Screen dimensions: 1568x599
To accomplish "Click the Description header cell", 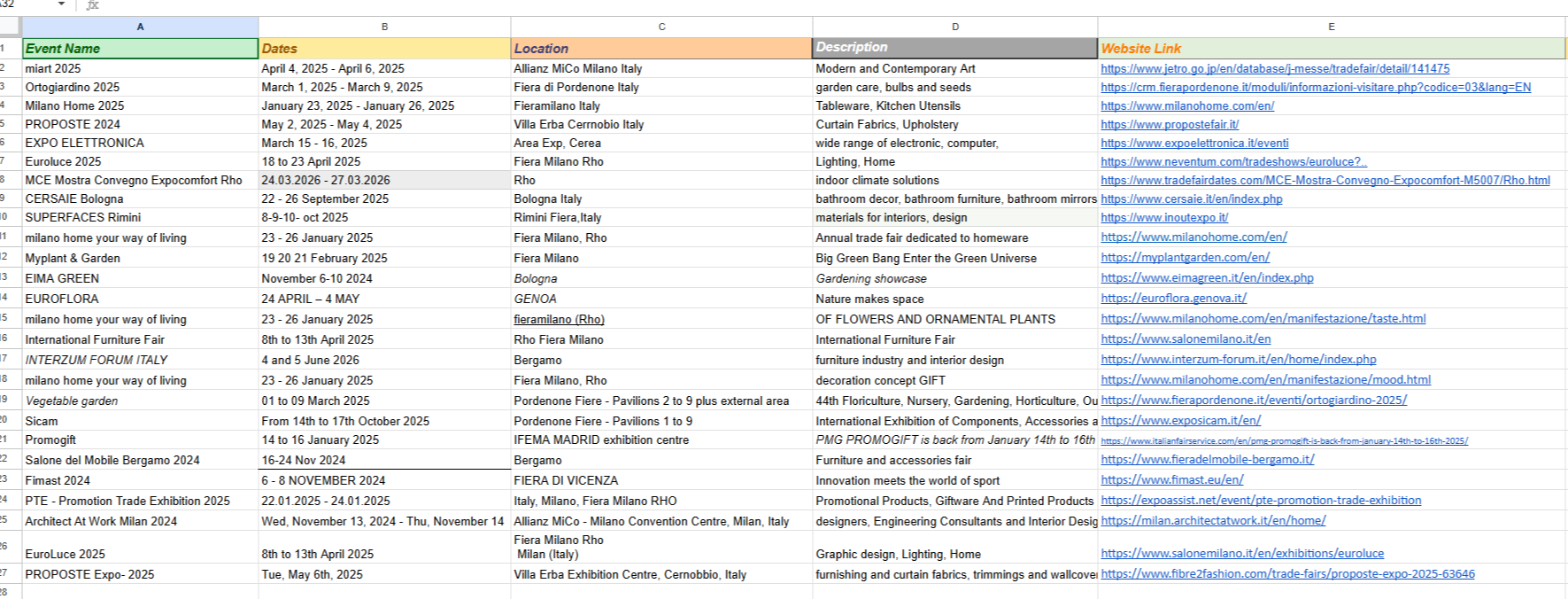I will pos(954,48).
